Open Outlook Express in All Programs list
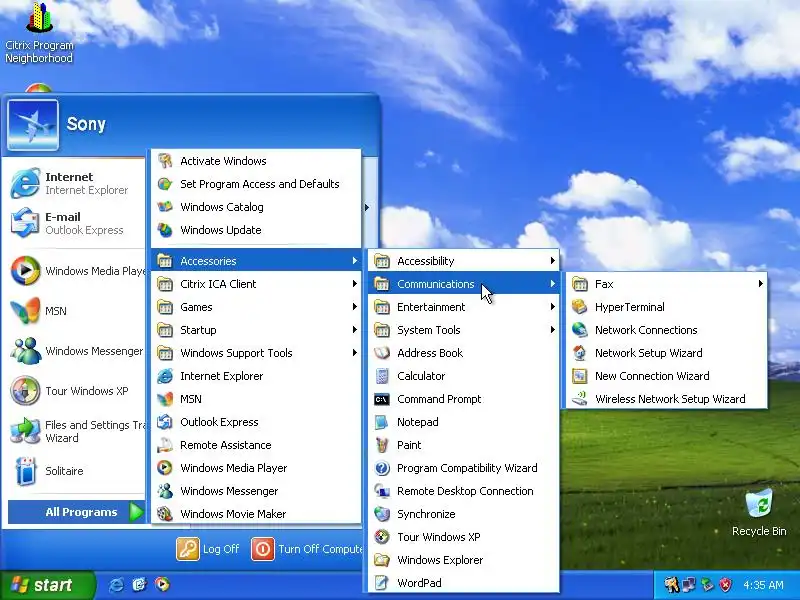This screenshot has width=800, height=600. coord(256,422)
